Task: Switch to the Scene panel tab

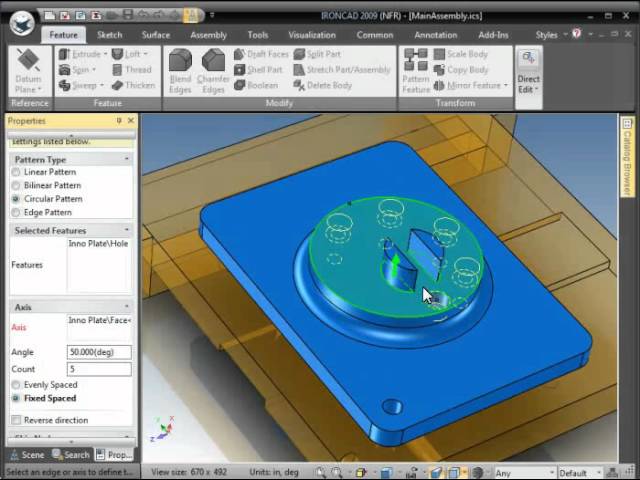Action: click(x=27, y=454)
